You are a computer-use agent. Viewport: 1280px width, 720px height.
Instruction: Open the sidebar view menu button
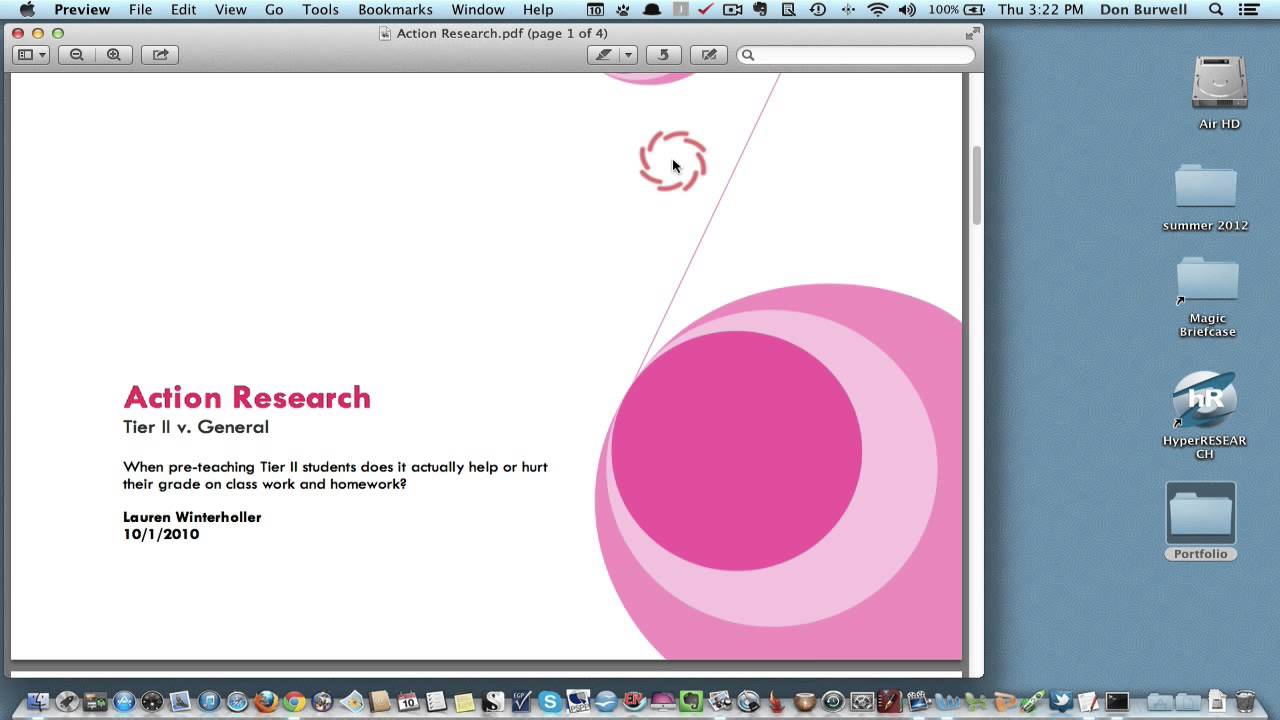coord(31,55)
